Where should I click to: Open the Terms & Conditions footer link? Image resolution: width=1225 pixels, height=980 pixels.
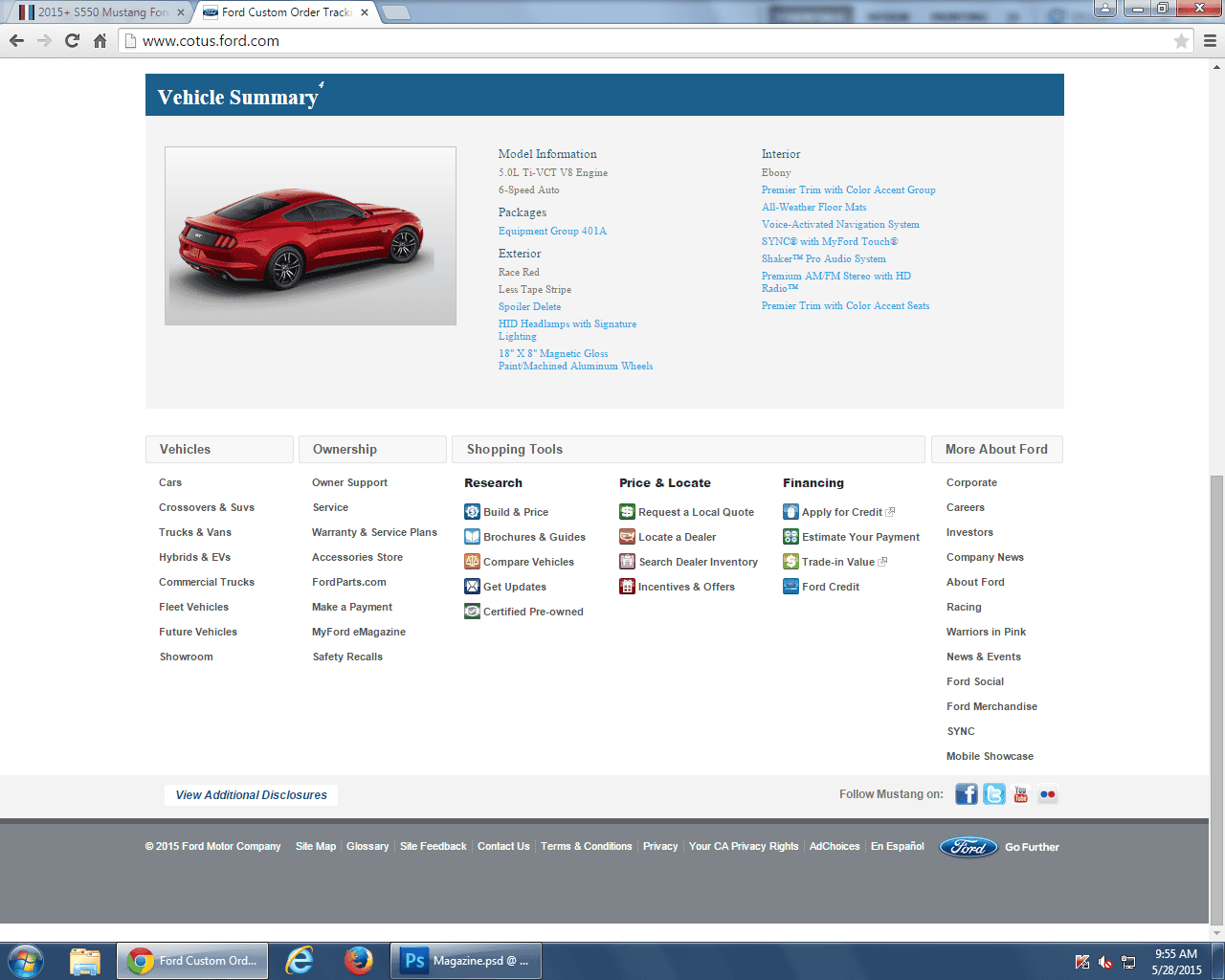point(587,847)
